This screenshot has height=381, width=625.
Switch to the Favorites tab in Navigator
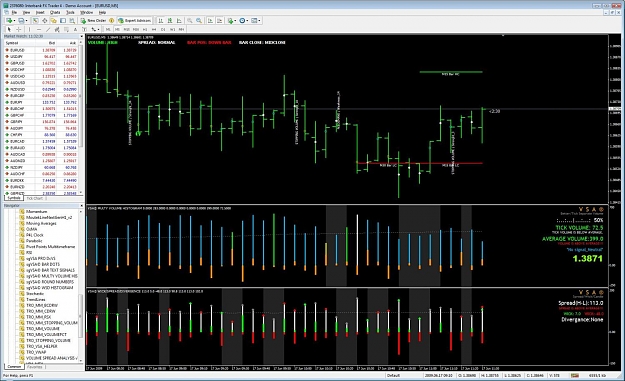[35, 367]
